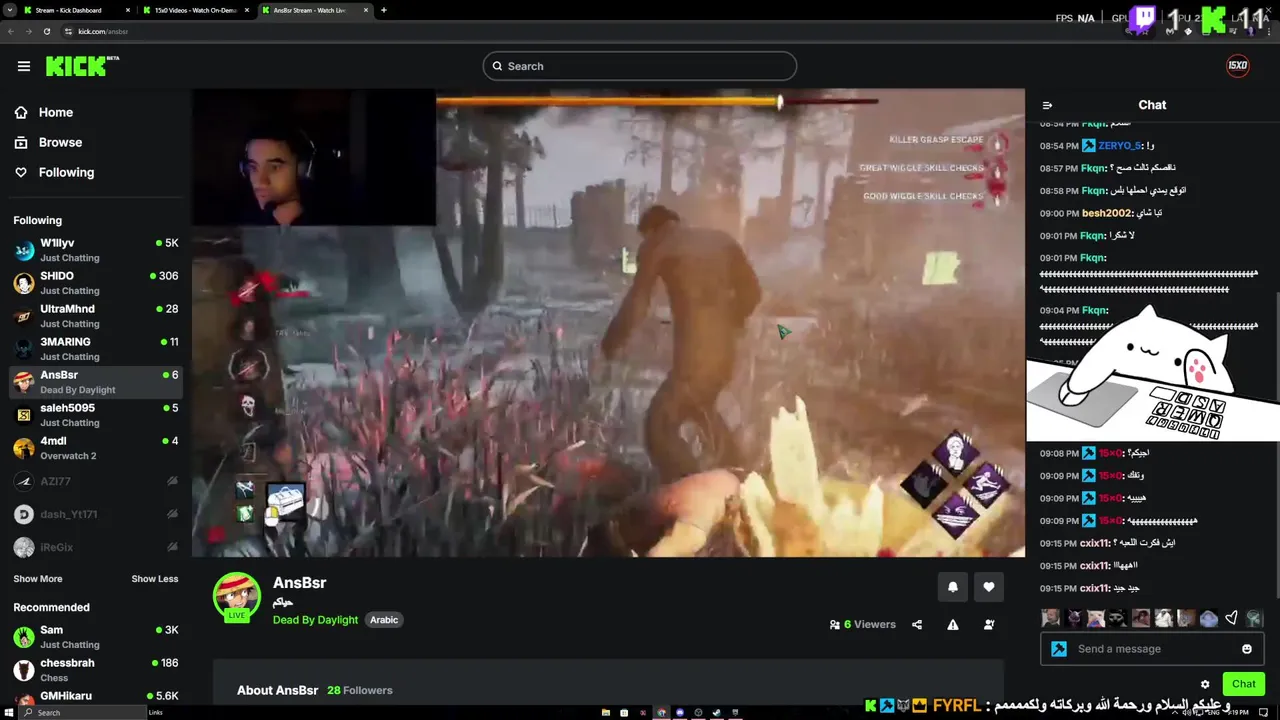Viewport: 1280px width, 720px height.
Task: Open SHIDO channel in Following list
Action: click(x=96, y=283)
